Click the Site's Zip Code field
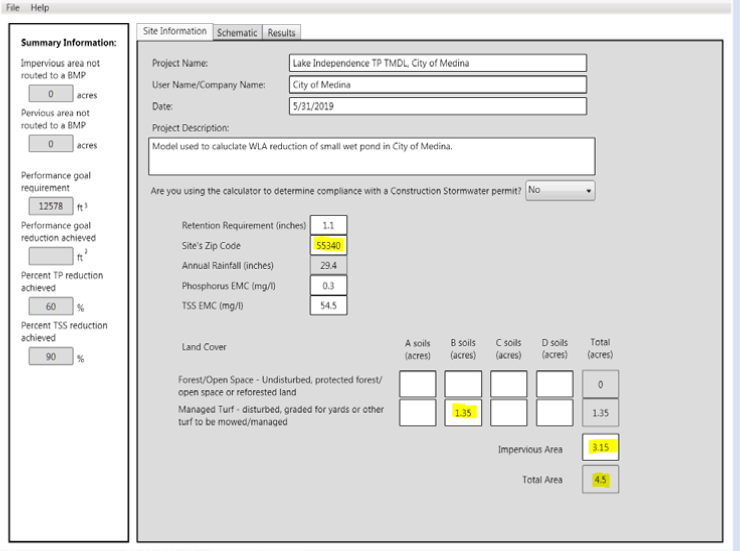Screen dimensions: 740x551 [x=328, y=245]
